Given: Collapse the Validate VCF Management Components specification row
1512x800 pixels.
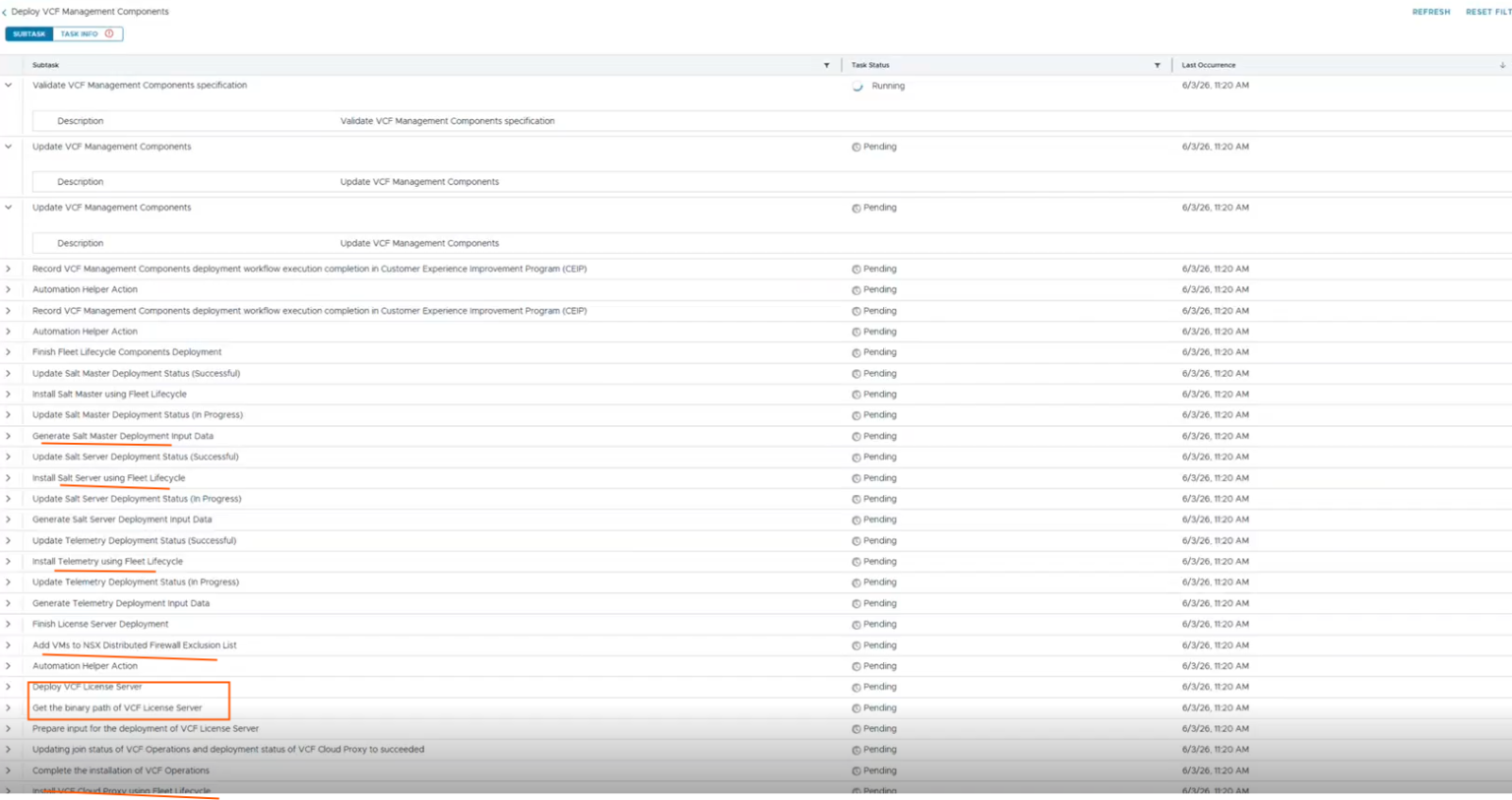Looking at the screenshot, I should coord(9,86).
